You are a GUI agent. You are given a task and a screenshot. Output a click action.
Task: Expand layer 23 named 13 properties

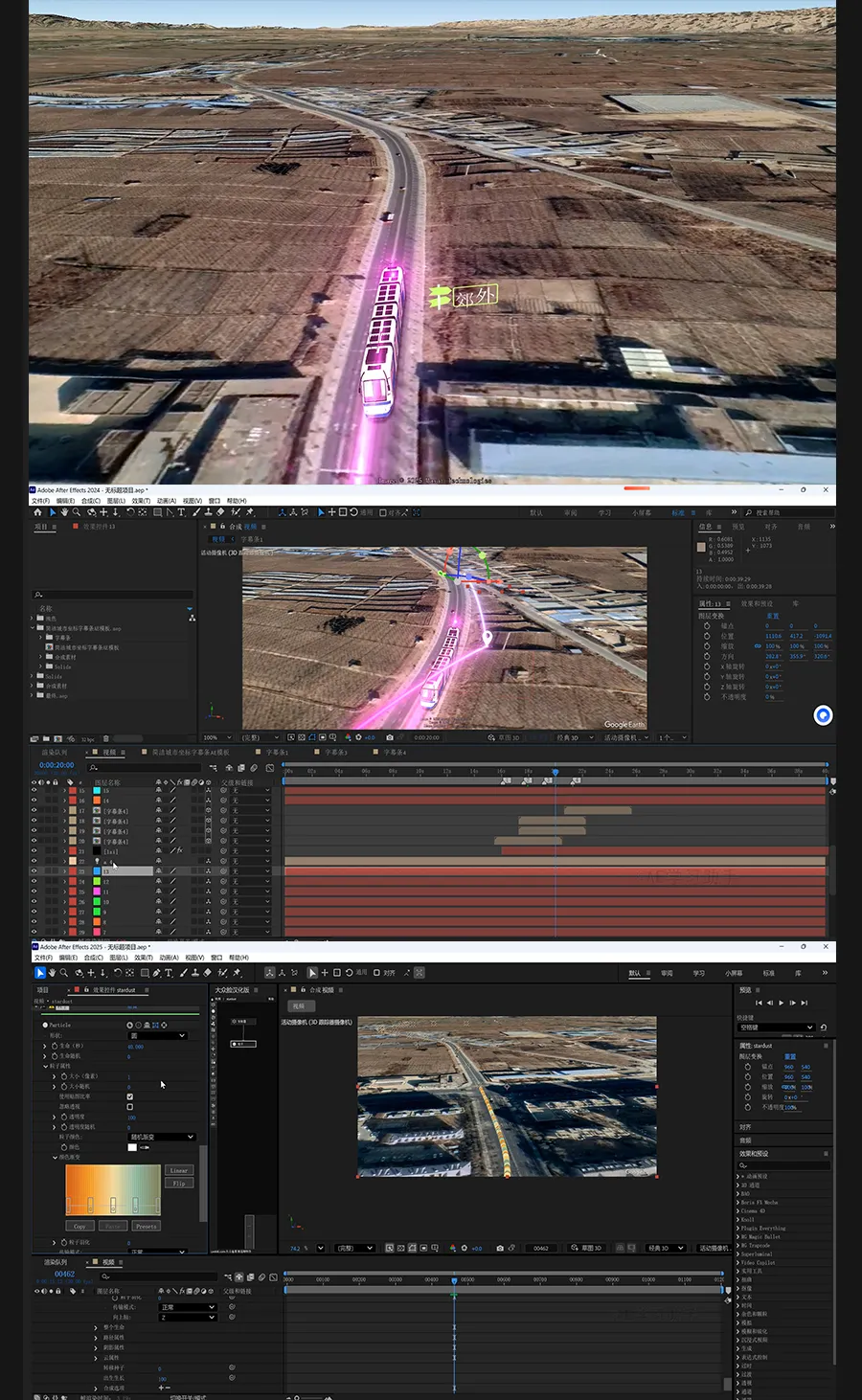65,871
